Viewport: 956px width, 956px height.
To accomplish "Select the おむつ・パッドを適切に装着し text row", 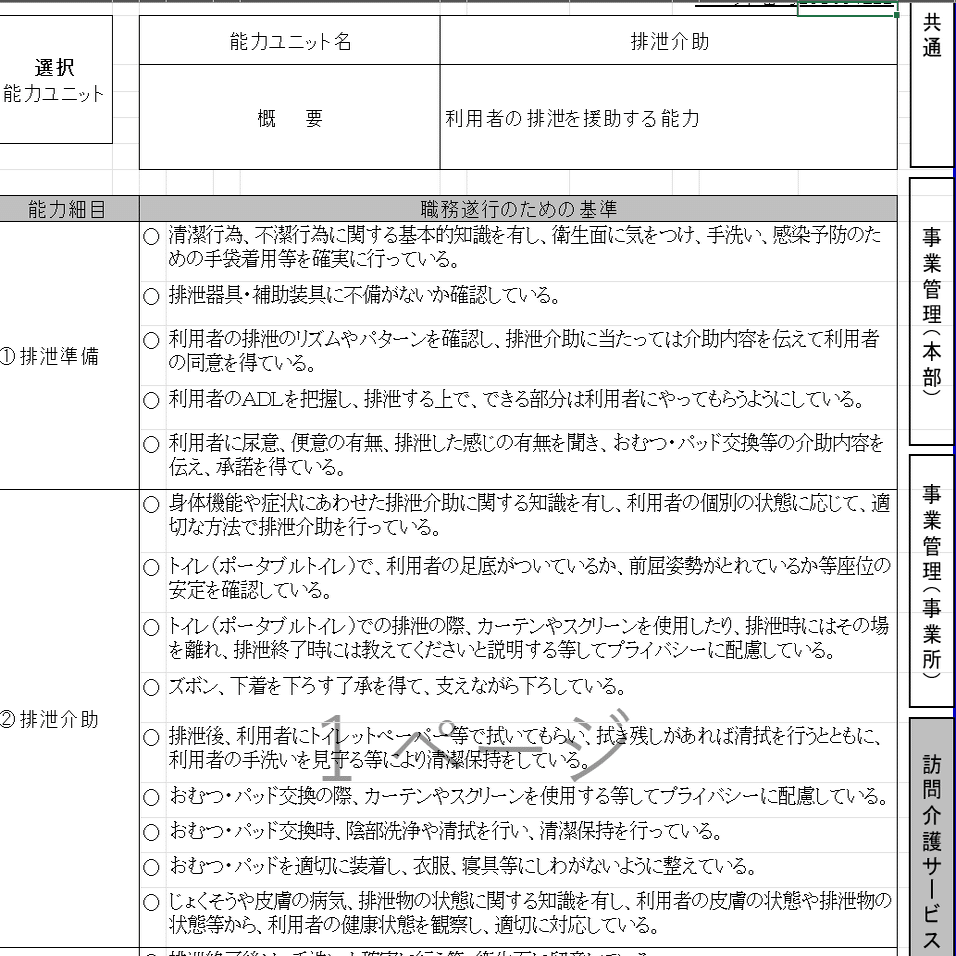I will (x=463, y=866).
